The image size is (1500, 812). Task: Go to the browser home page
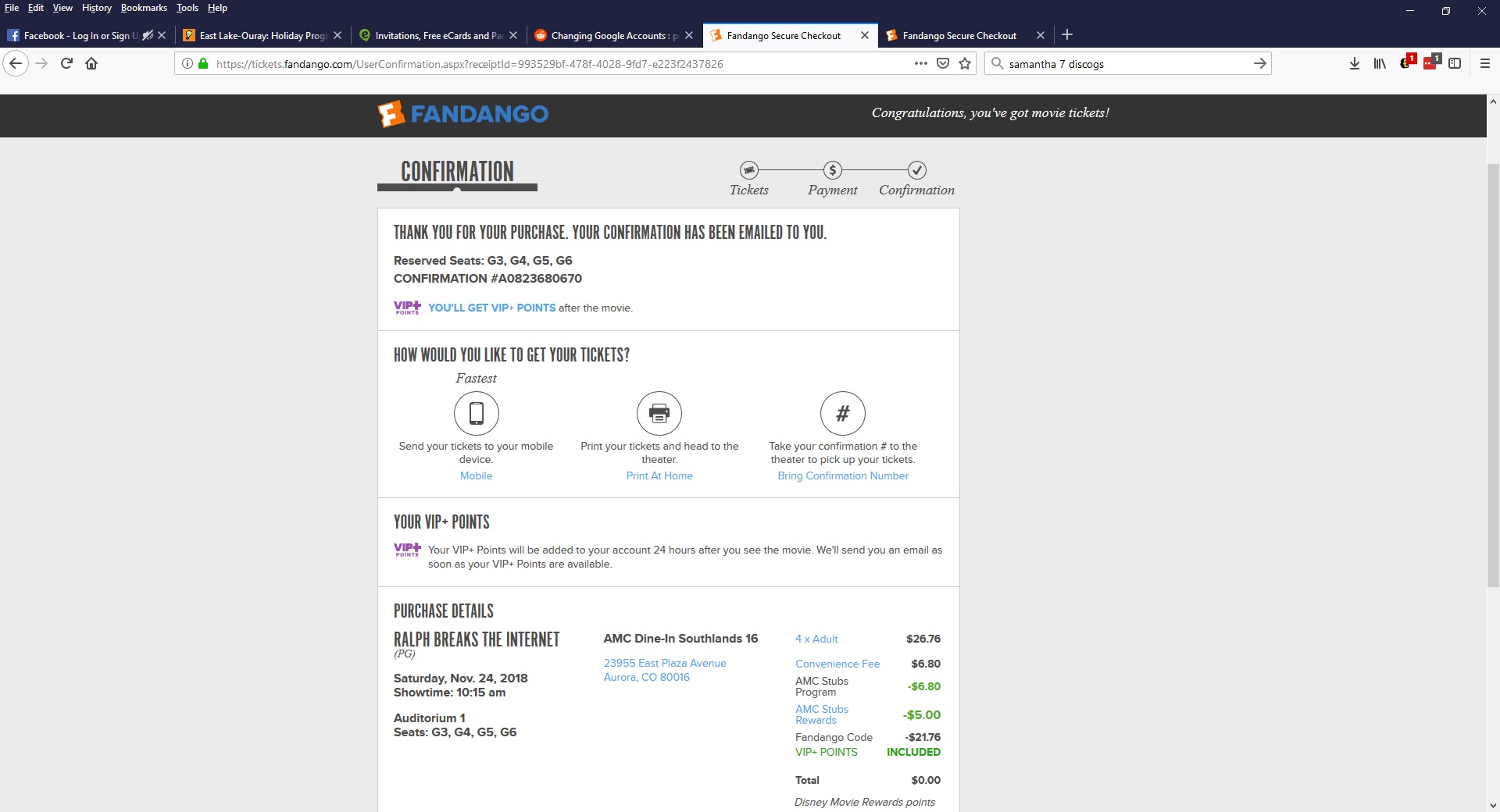coord(91,64)
